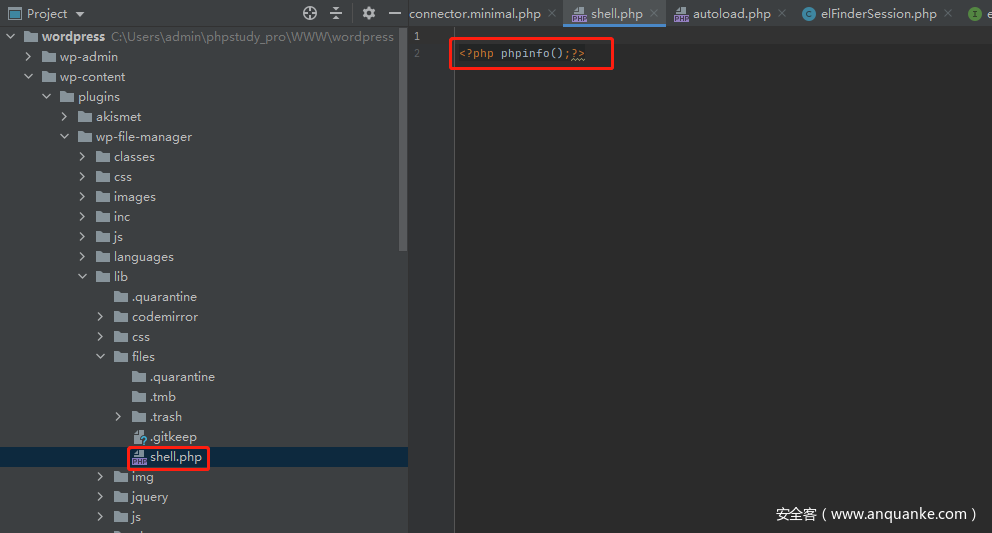
Task: Close the shell.php editor tab
Action: pyautogui.click(x=654, y=14)
